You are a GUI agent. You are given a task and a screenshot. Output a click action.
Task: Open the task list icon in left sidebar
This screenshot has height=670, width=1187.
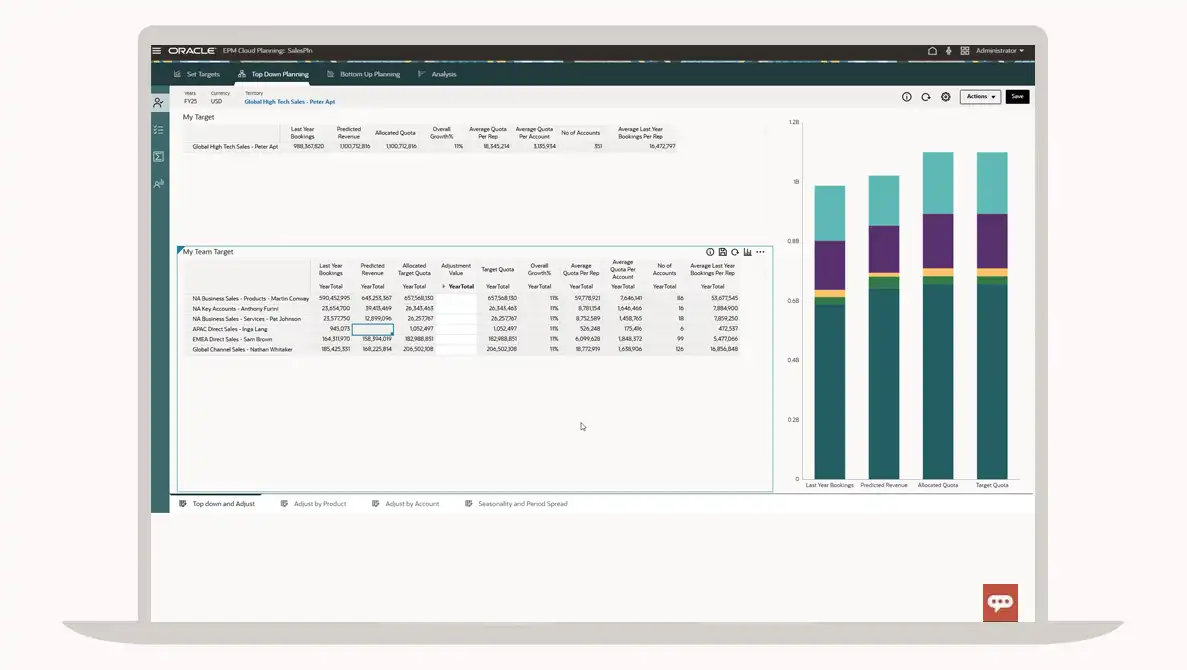158,130
